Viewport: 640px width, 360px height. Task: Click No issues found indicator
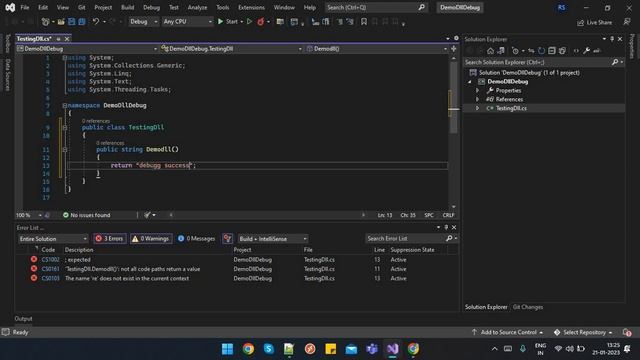(x=86, y=215)
